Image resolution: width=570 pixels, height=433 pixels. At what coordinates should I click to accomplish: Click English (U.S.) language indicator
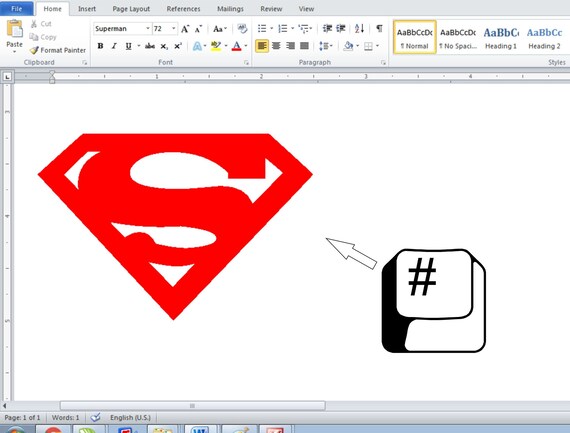130,417
